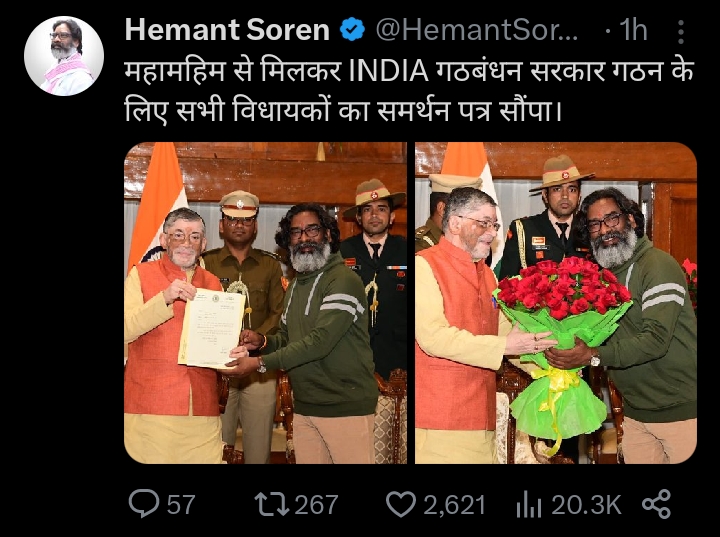
Task: Click the Hemant Soren display name
Action: 227,30
